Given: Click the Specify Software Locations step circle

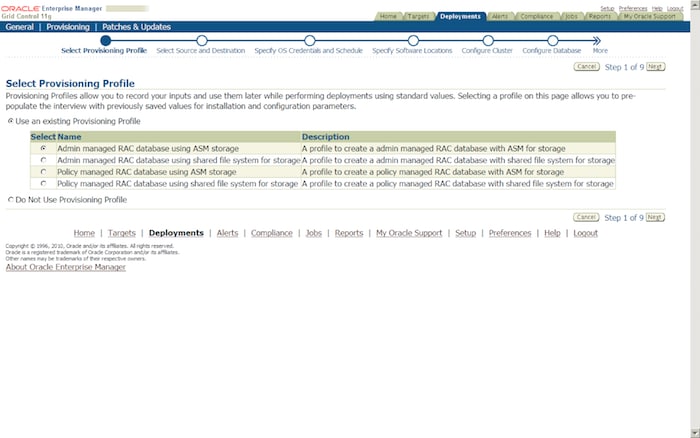Looking at the screenshot, I should pos(413,41).
